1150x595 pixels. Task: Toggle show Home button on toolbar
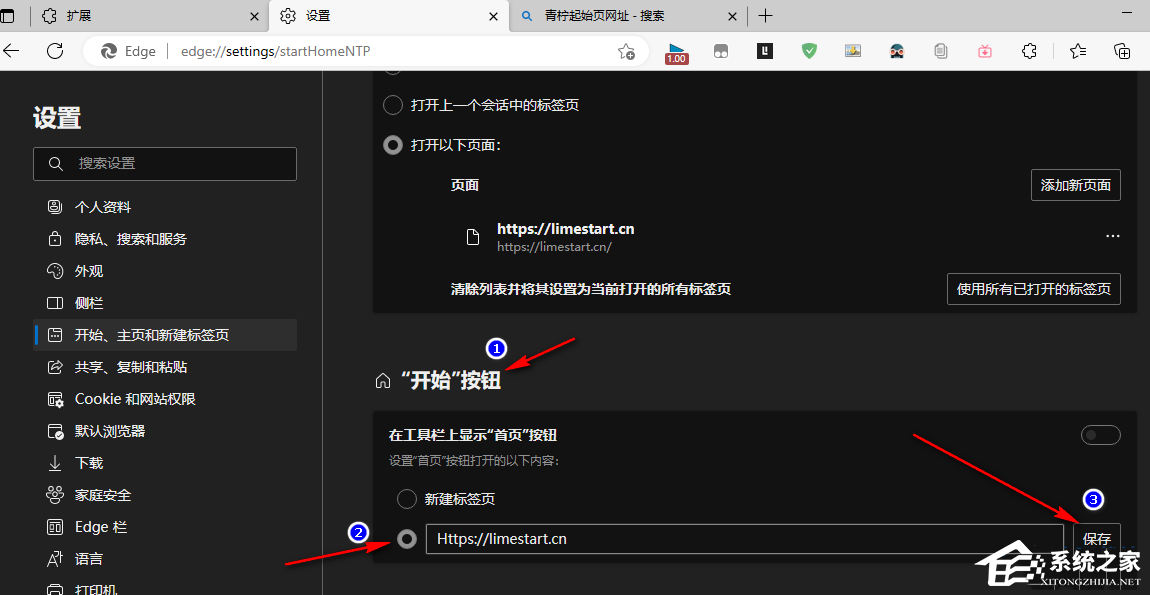coord(1101,435)
